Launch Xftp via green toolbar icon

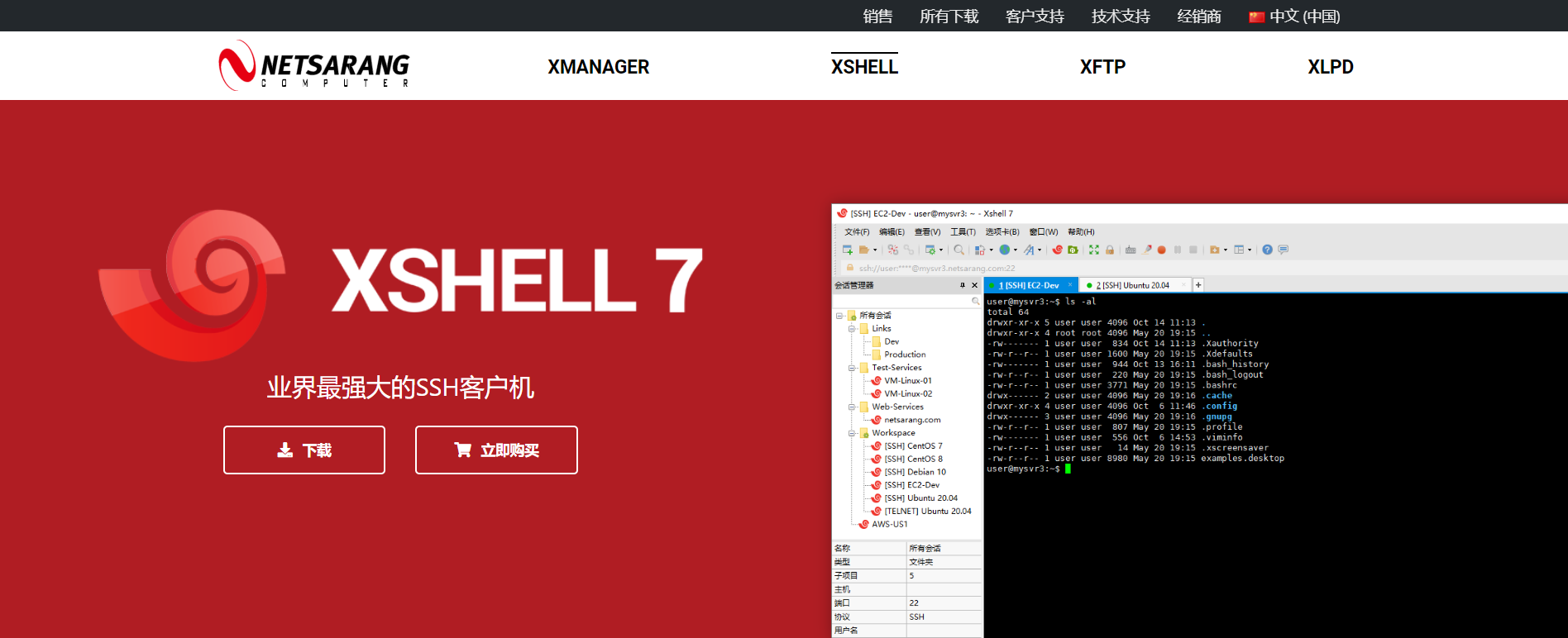pyautogui.click(x=1073, y=250)
